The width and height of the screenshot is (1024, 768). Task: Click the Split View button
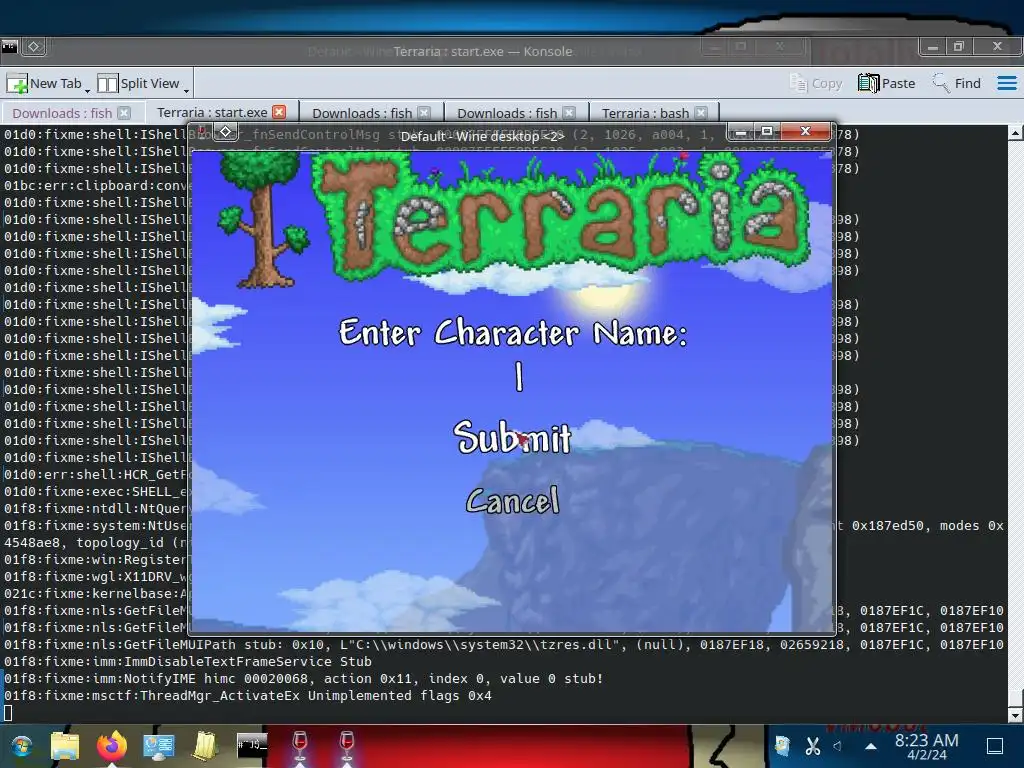pyautogui.click(x=138, y=84)
